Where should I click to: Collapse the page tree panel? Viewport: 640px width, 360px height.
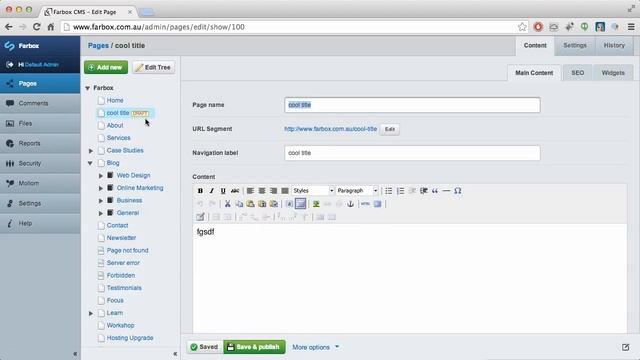click(175, 353)
